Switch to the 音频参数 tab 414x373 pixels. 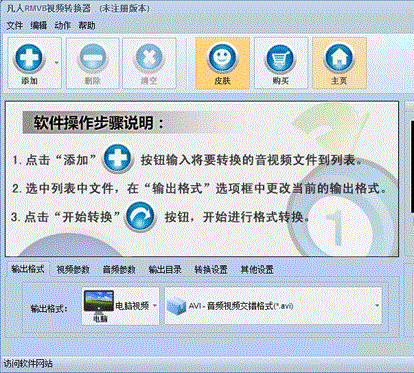coord(119,269)
